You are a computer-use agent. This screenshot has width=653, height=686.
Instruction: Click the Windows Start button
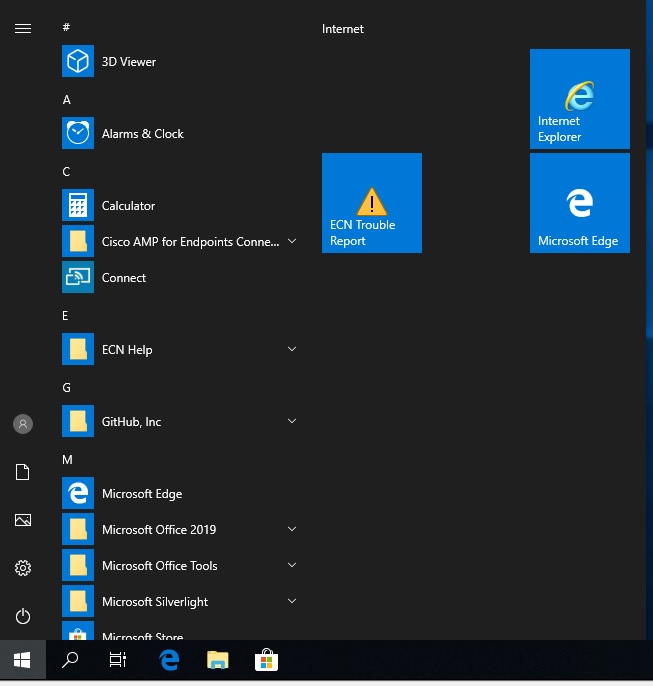[22, 660]
